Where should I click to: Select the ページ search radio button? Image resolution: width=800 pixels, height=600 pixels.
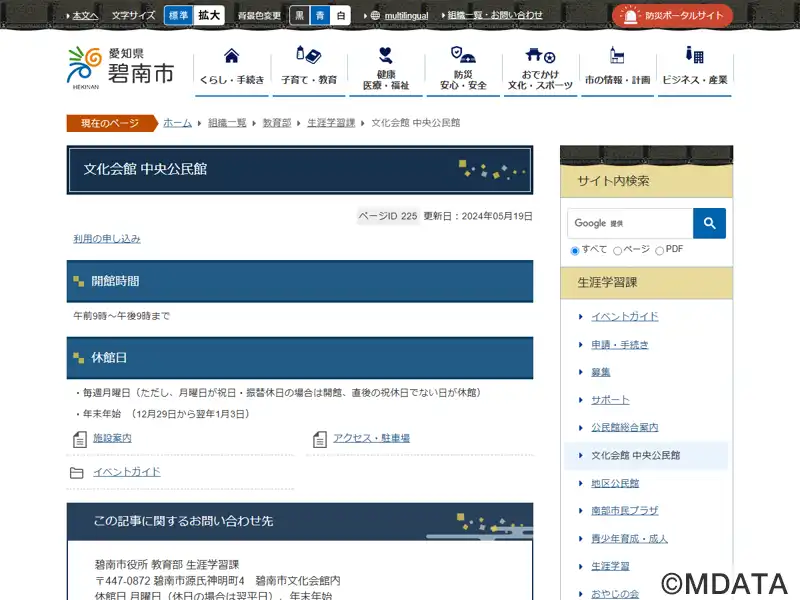618,250
